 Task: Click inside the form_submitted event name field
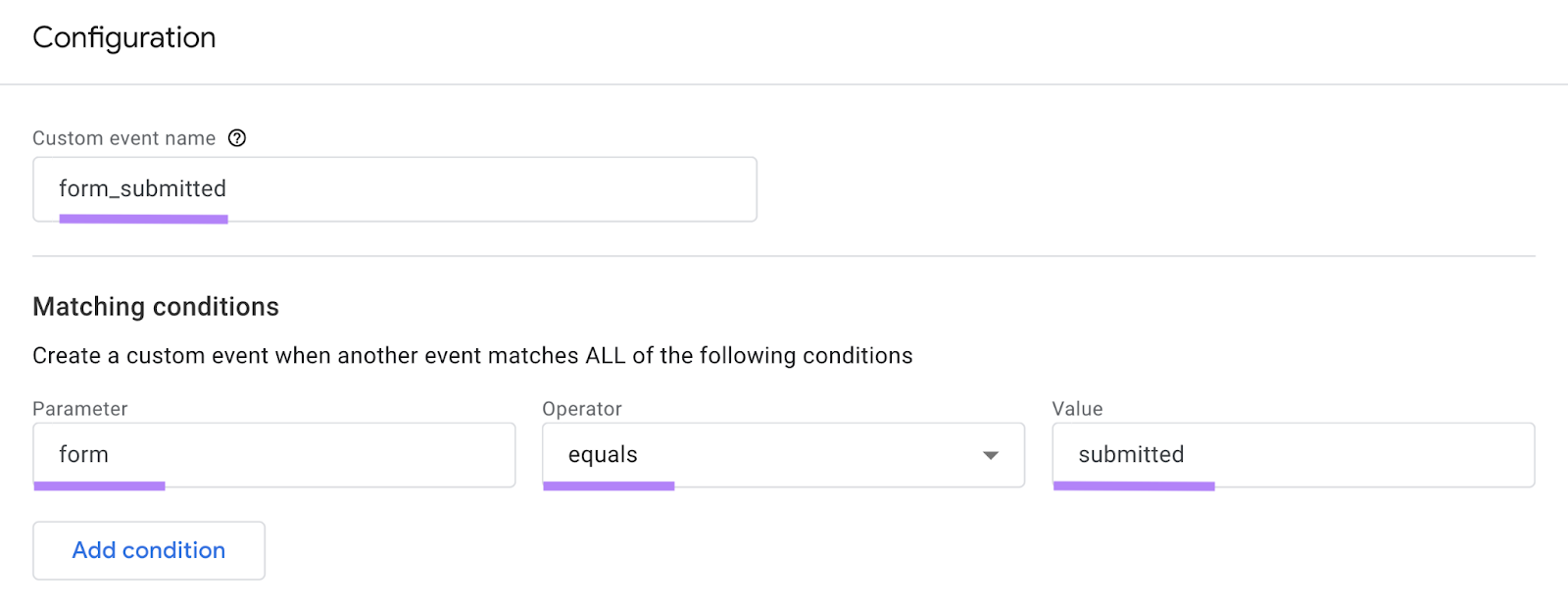click(x=392, y=188)
